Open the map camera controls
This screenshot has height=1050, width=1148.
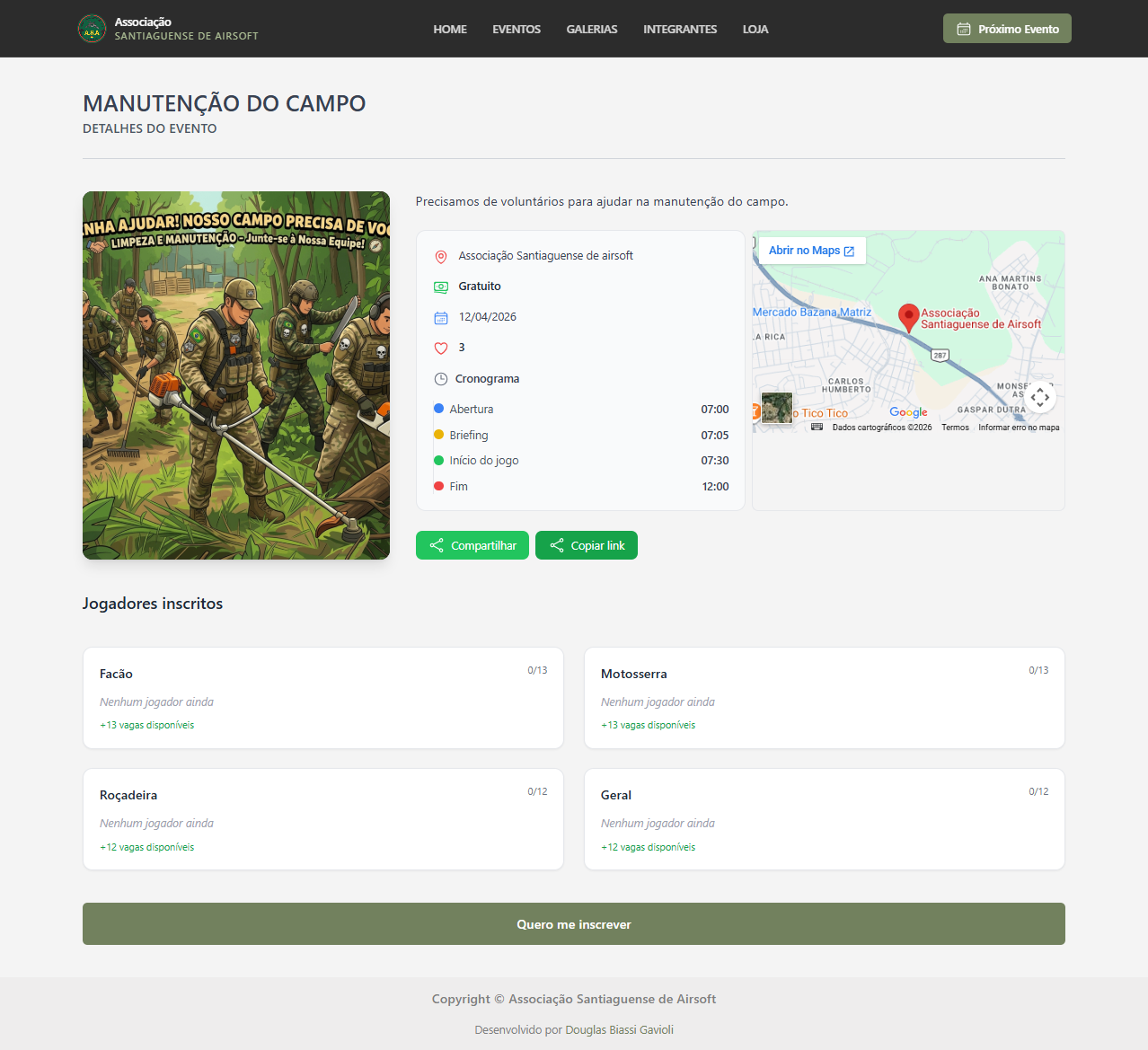[1040, 397]
